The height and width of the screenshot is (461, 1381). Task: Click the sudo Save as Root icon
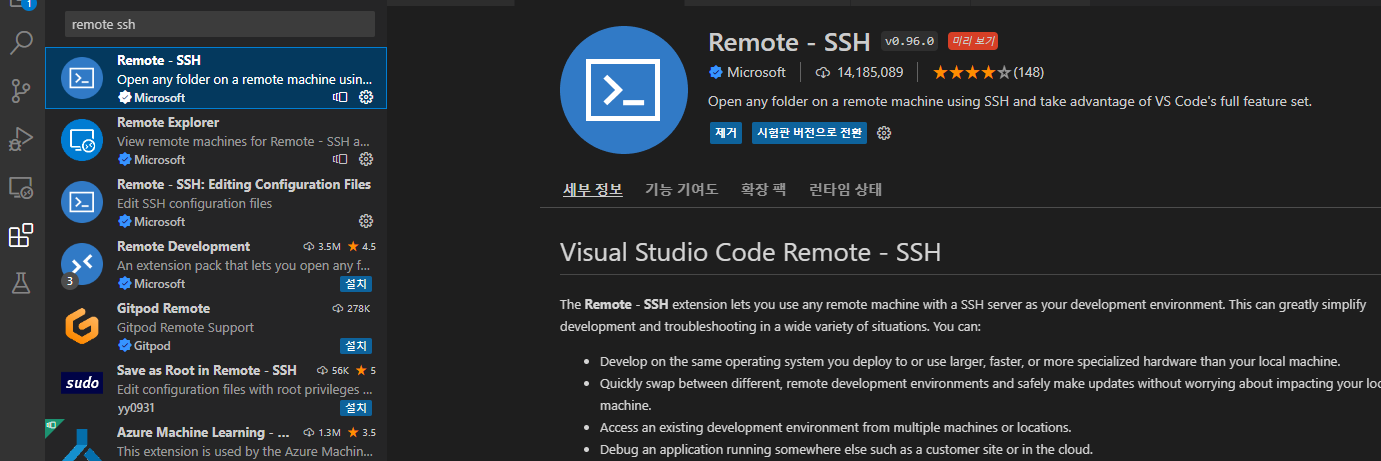(x=81, y=383)
